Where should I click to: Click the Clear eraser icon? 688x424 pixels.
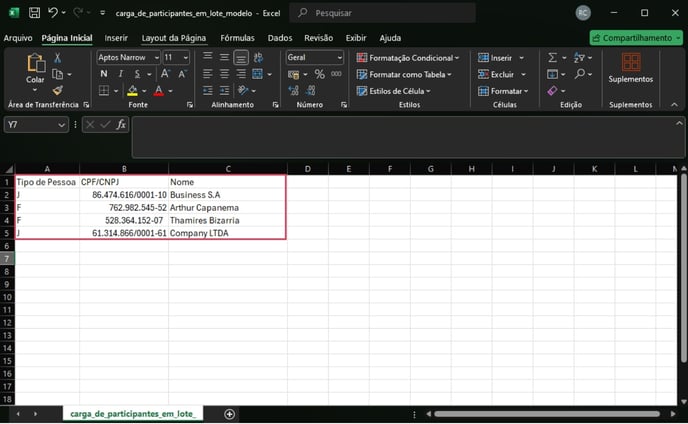(552, 90)
